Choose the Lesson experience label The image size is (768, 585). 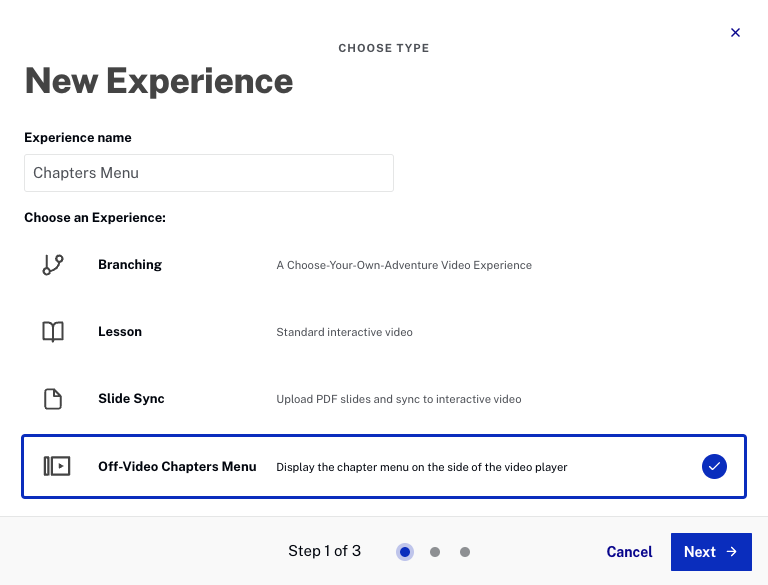tap(120, 332)
